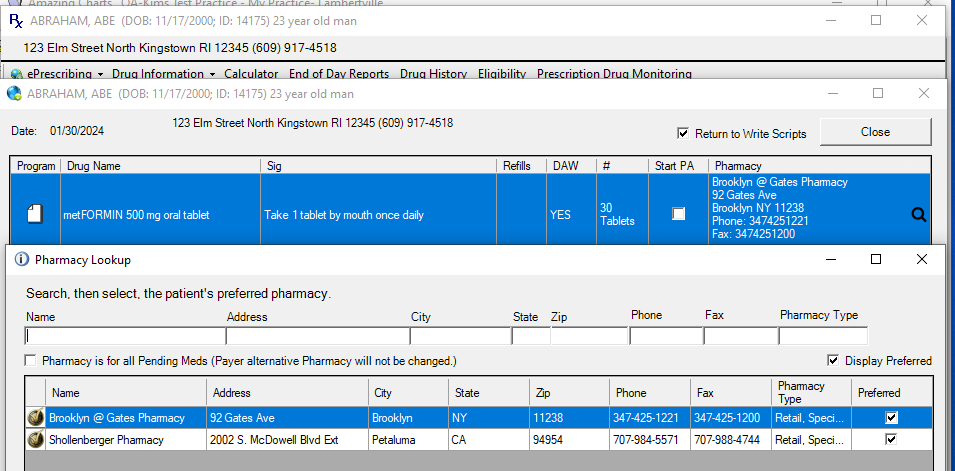This screenshot has width=955, height=471.
Task: Click the metFORMIN program document icon
Action: point(35,214)
